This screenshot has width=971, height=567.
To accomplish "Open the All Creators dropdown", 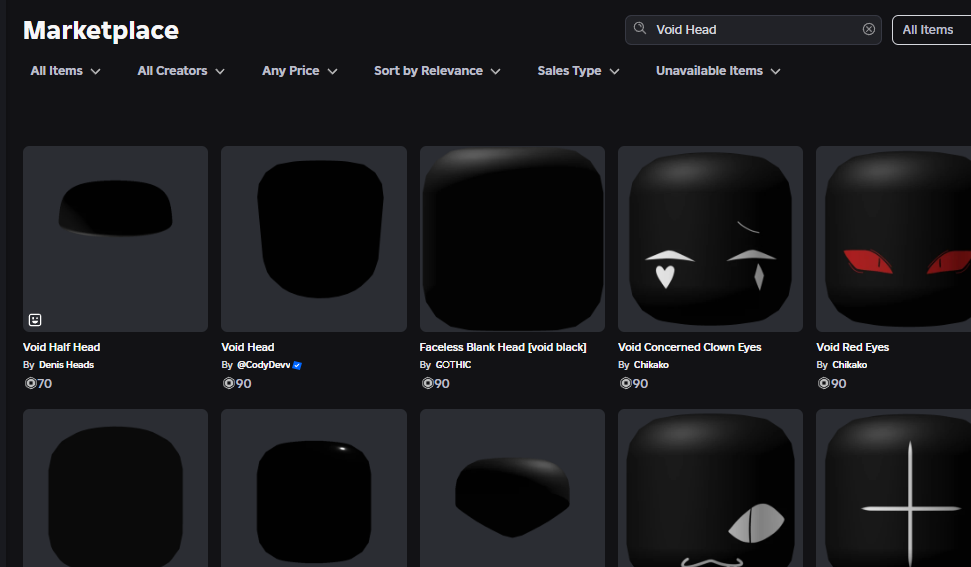I will tap(181, 71).
